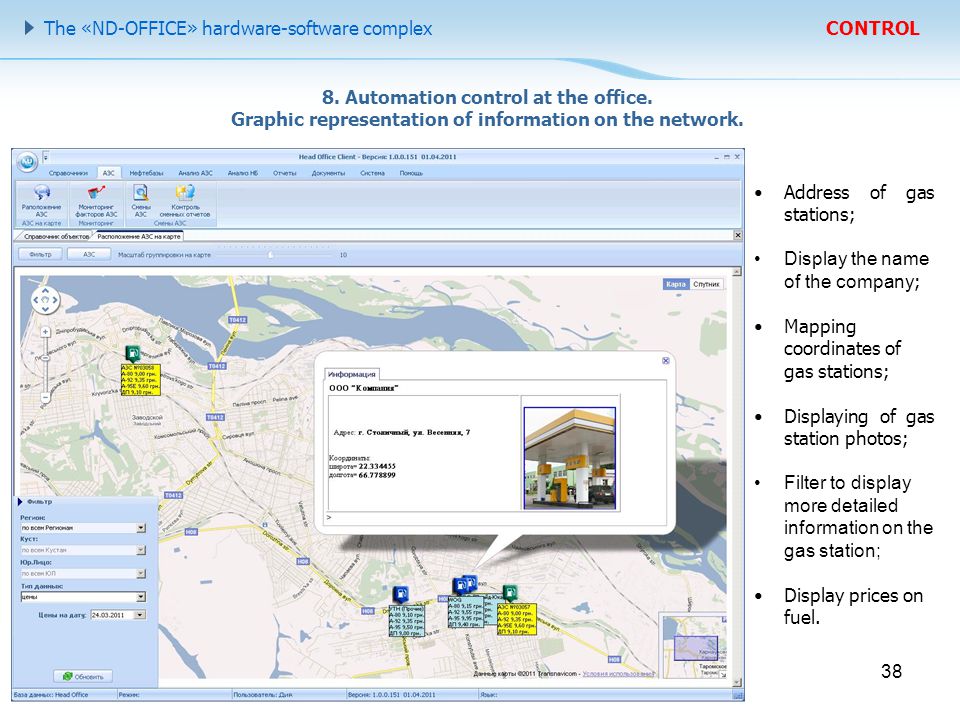This screenshot has width=960, height=720.
Task: Click the map scrollbar down arrow
Action: point(737,682)
